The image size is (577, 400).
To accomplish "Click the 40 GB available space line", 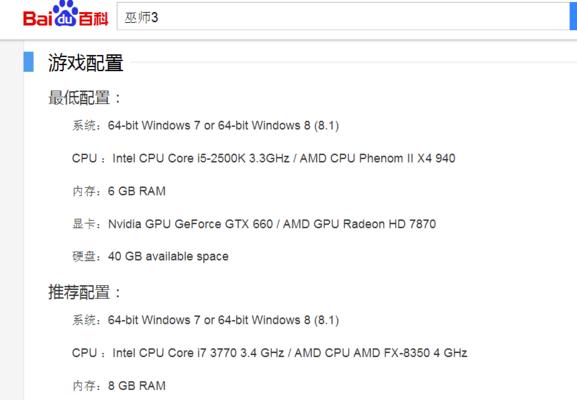I will [x=150, y=256].
